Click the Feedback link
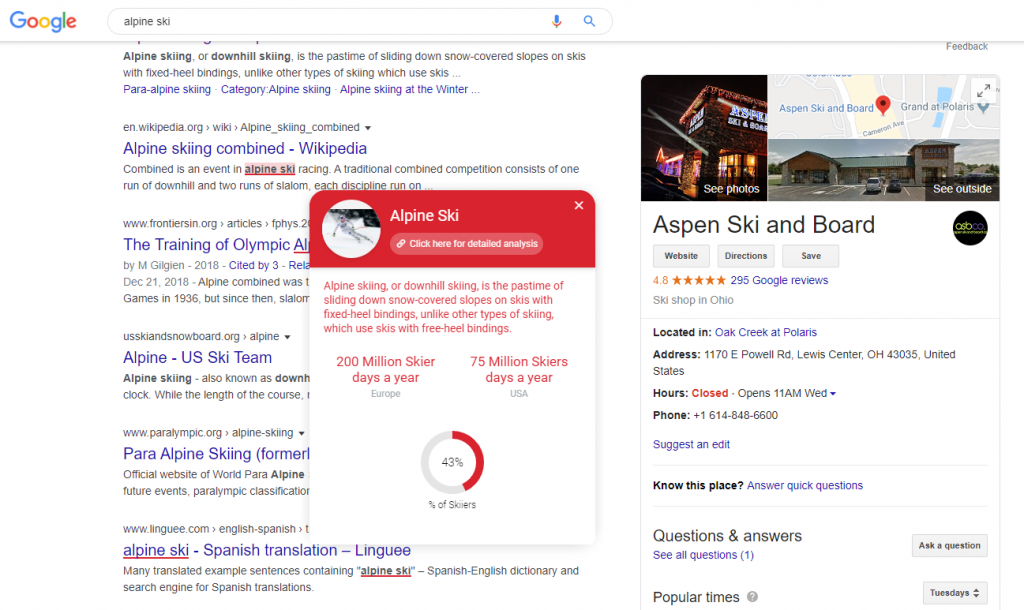This screenshot has width=1024, height=610. coord(967,46)
